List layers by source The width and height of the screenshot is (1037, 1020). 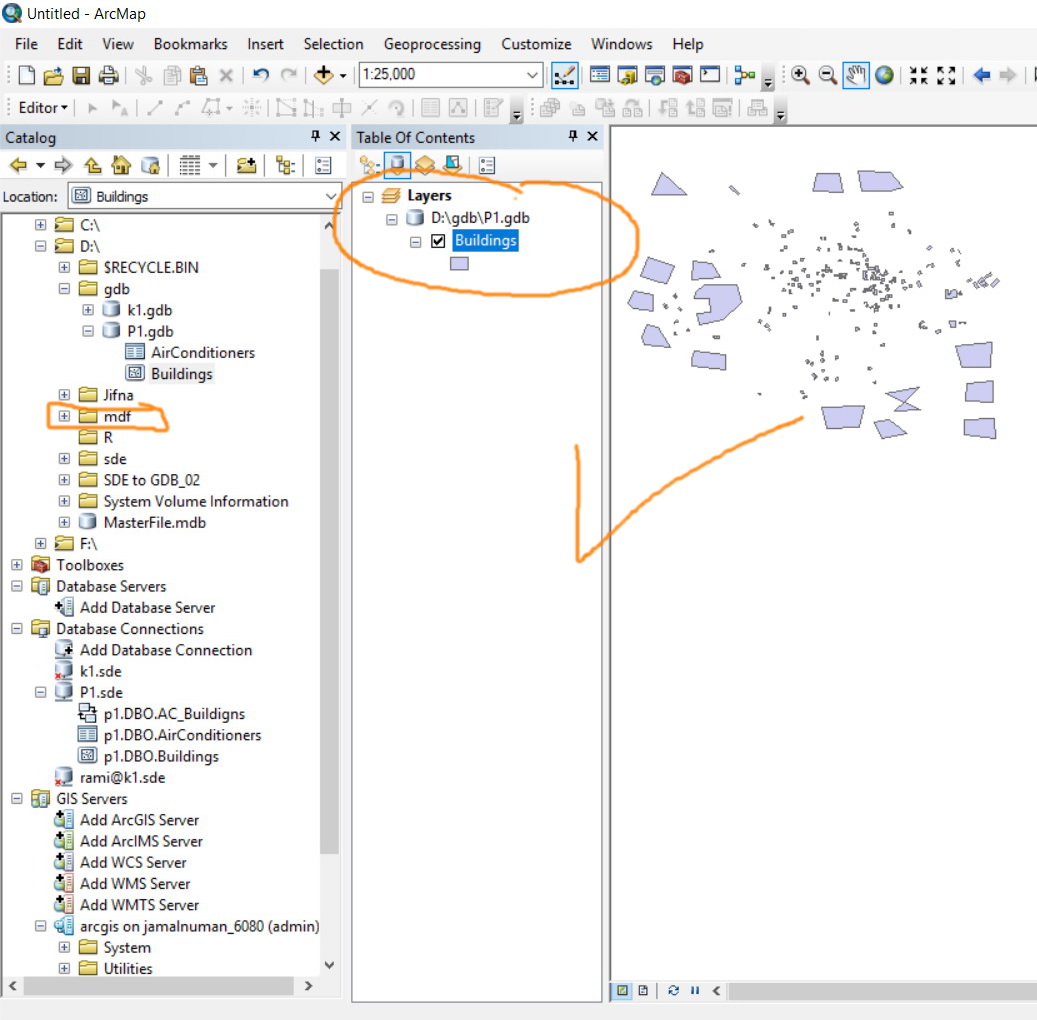click(397, 164)
